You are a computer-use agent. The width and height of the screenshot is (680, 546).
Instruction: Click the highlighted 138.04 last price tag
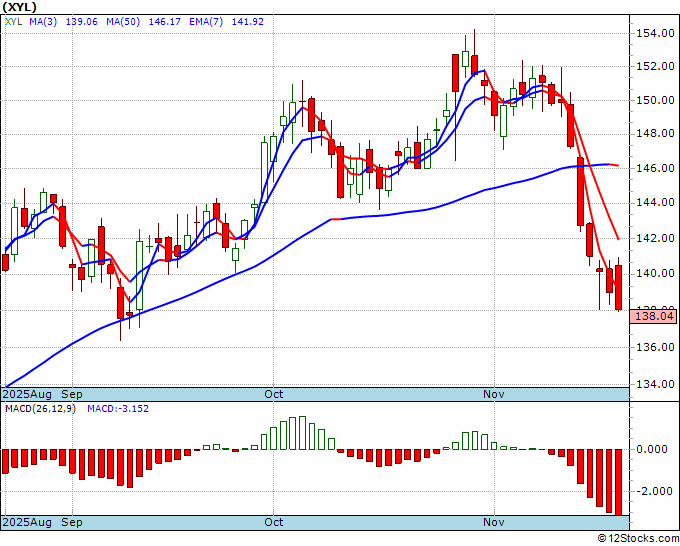[654, 316]
